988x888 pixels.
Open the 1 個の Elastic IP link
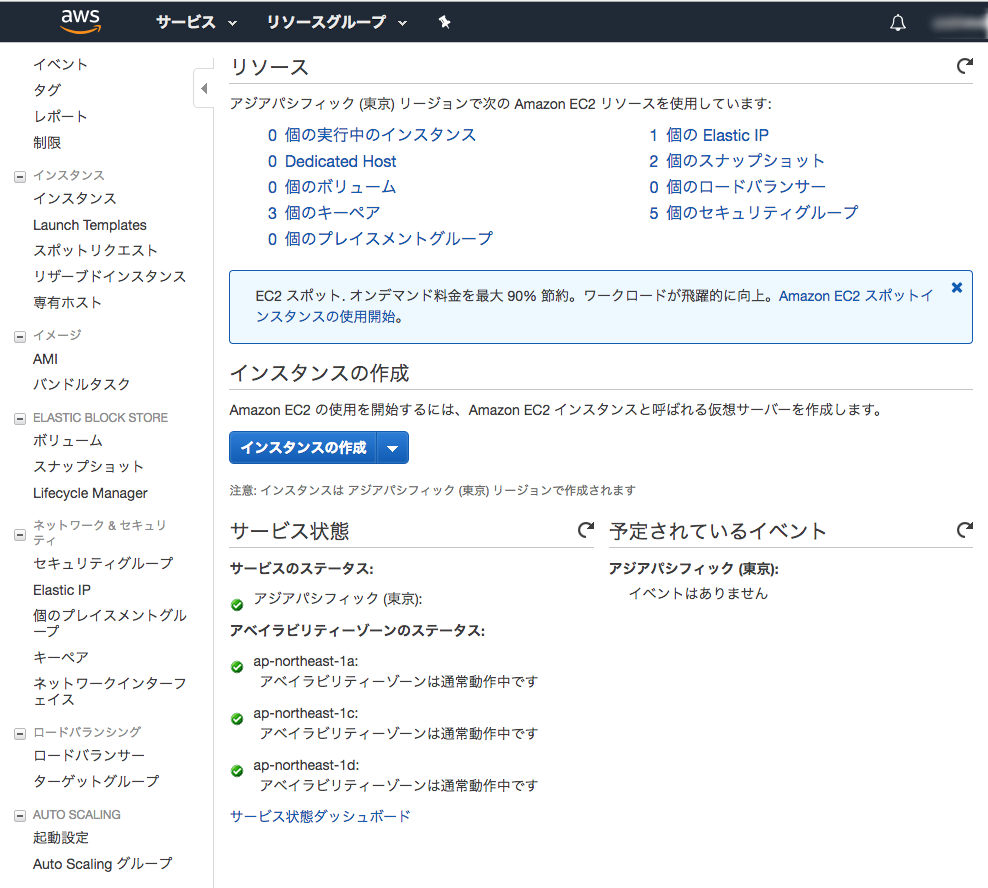(709, 135)
